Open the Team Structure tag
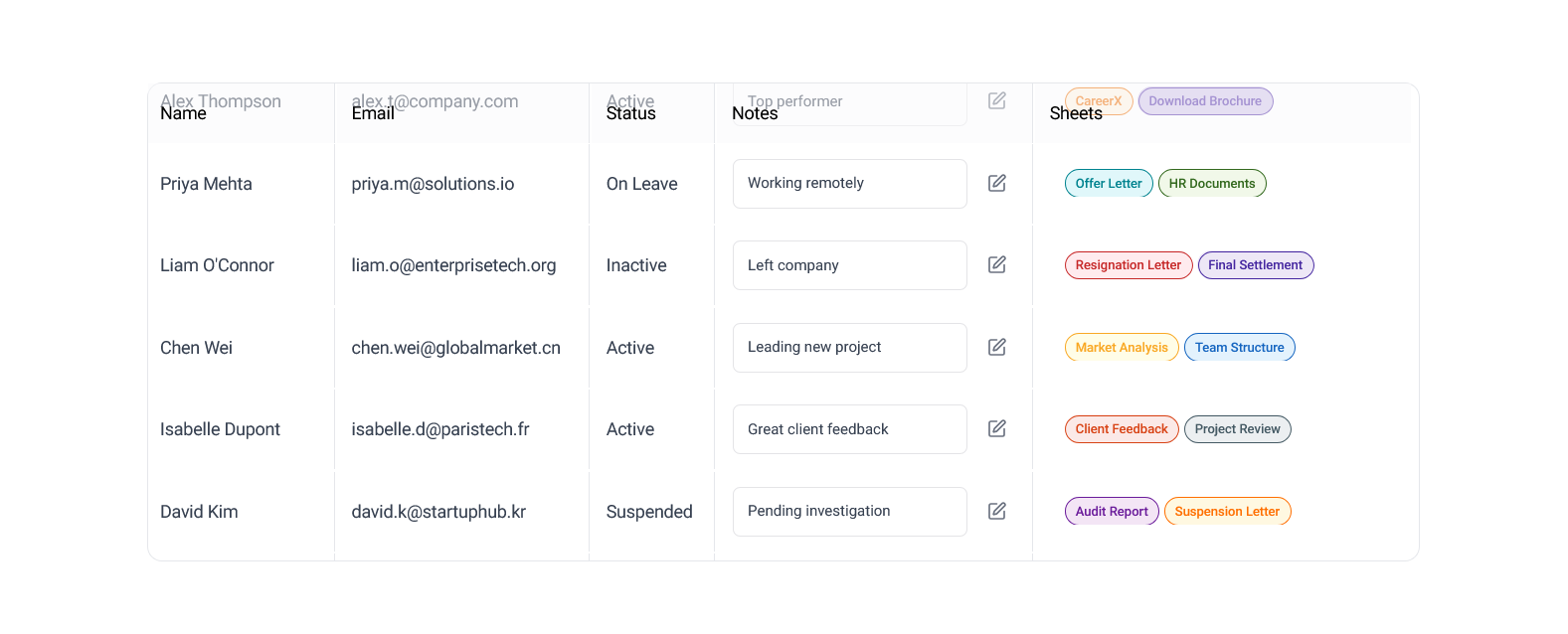Viewport: 1568px width, 634px height. coord(1240,347)
